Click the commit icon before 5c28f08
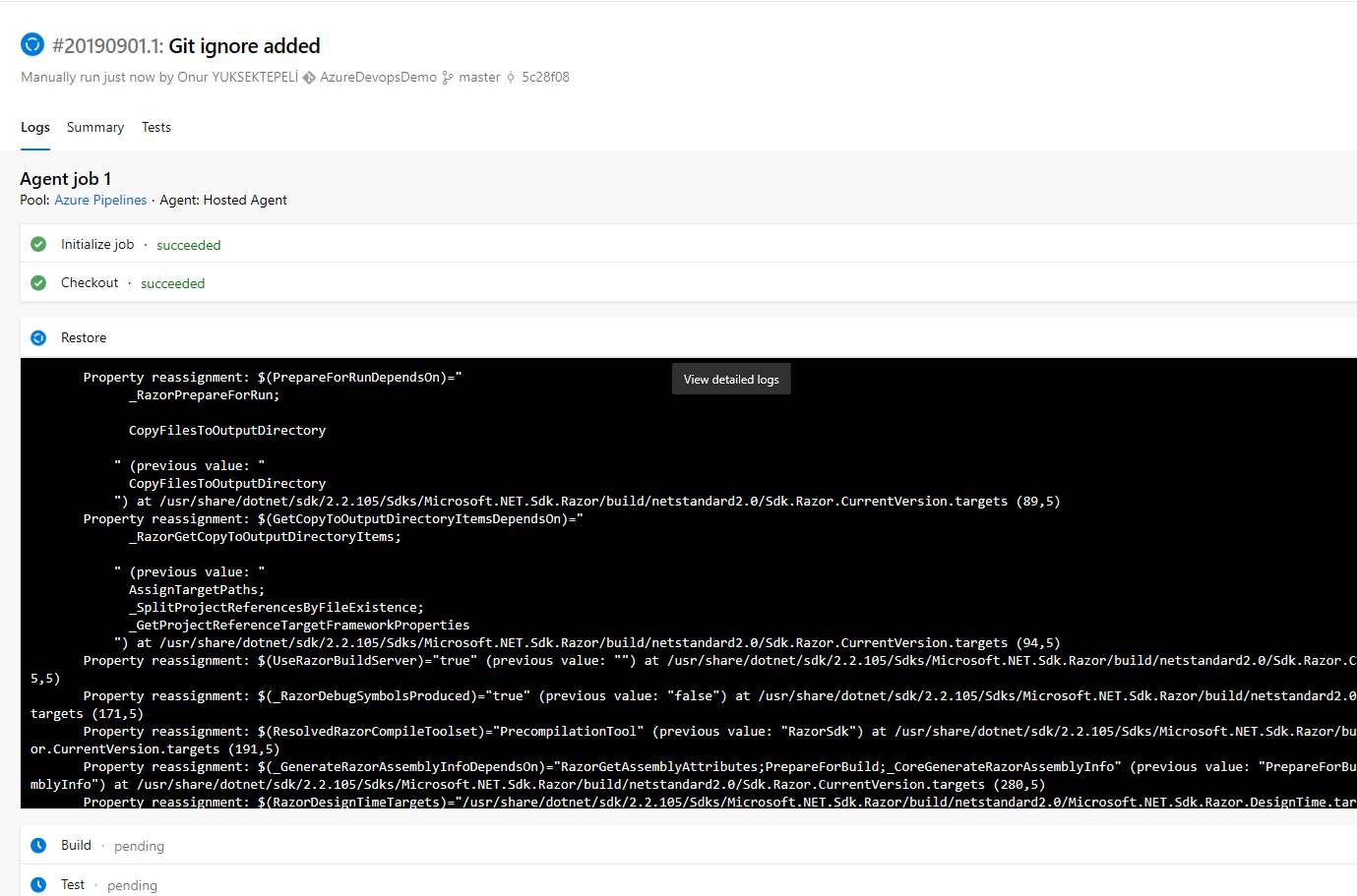Screen dimensions: 1357x896 coord(511,78)
